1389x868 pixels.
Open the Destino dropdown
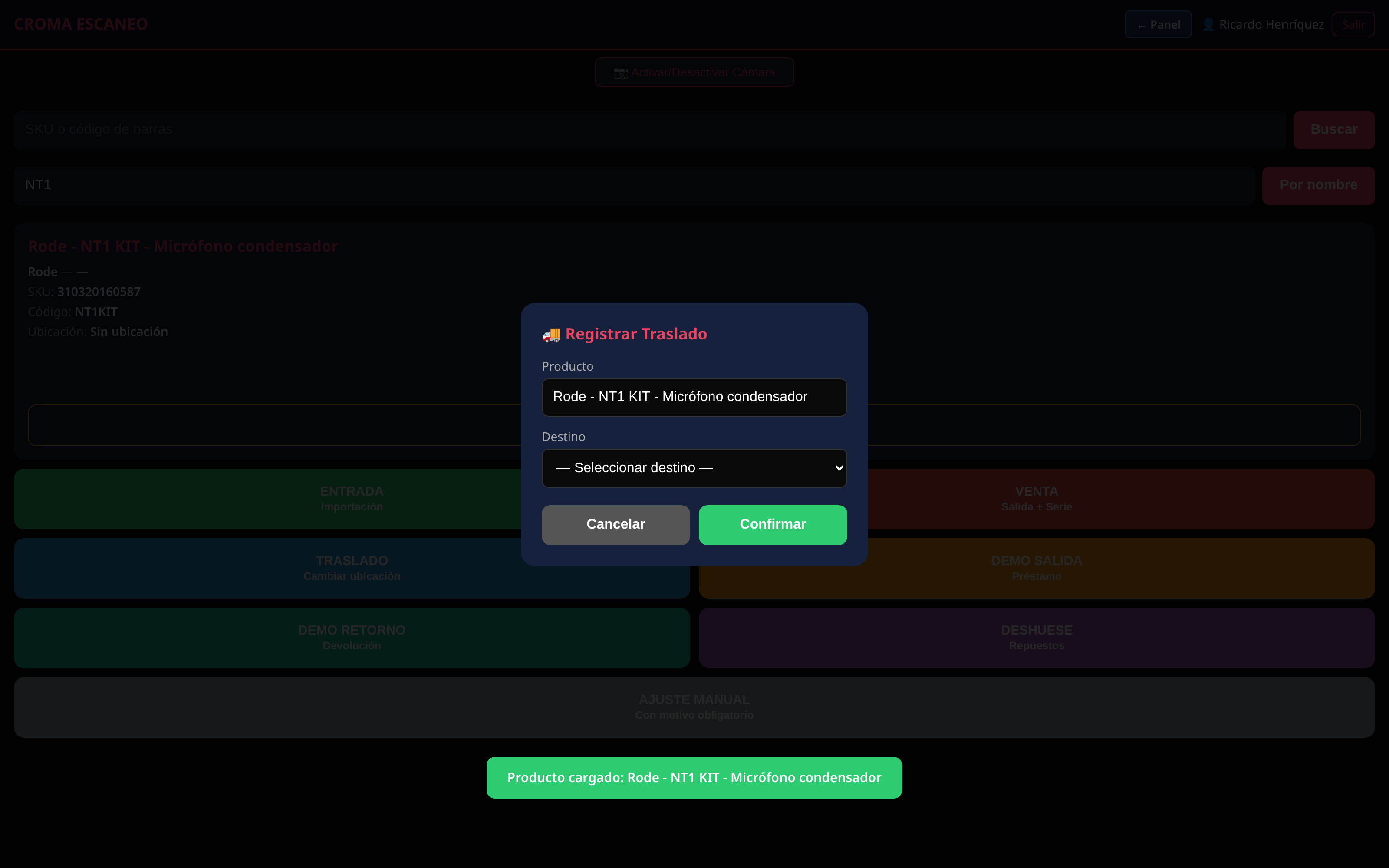[x=694, y=468]
